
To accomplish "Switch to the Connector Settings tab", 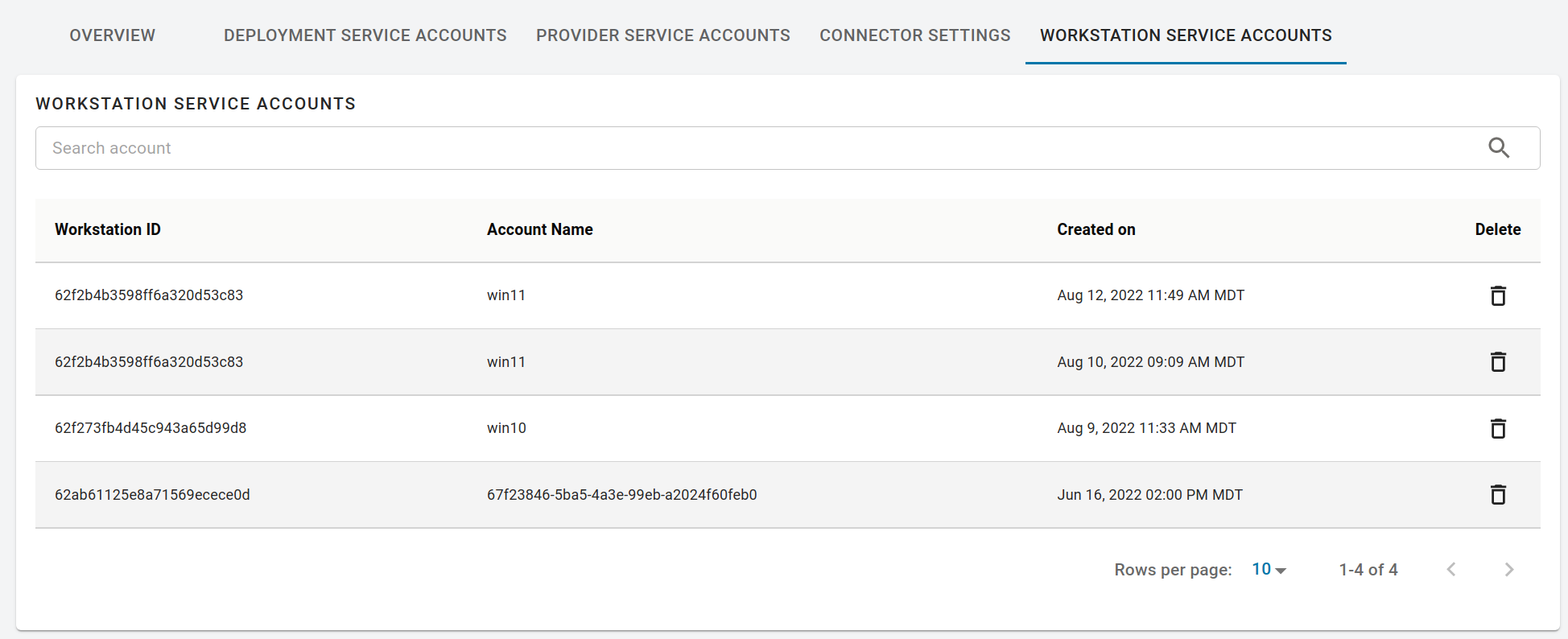I will click(915, 35).
